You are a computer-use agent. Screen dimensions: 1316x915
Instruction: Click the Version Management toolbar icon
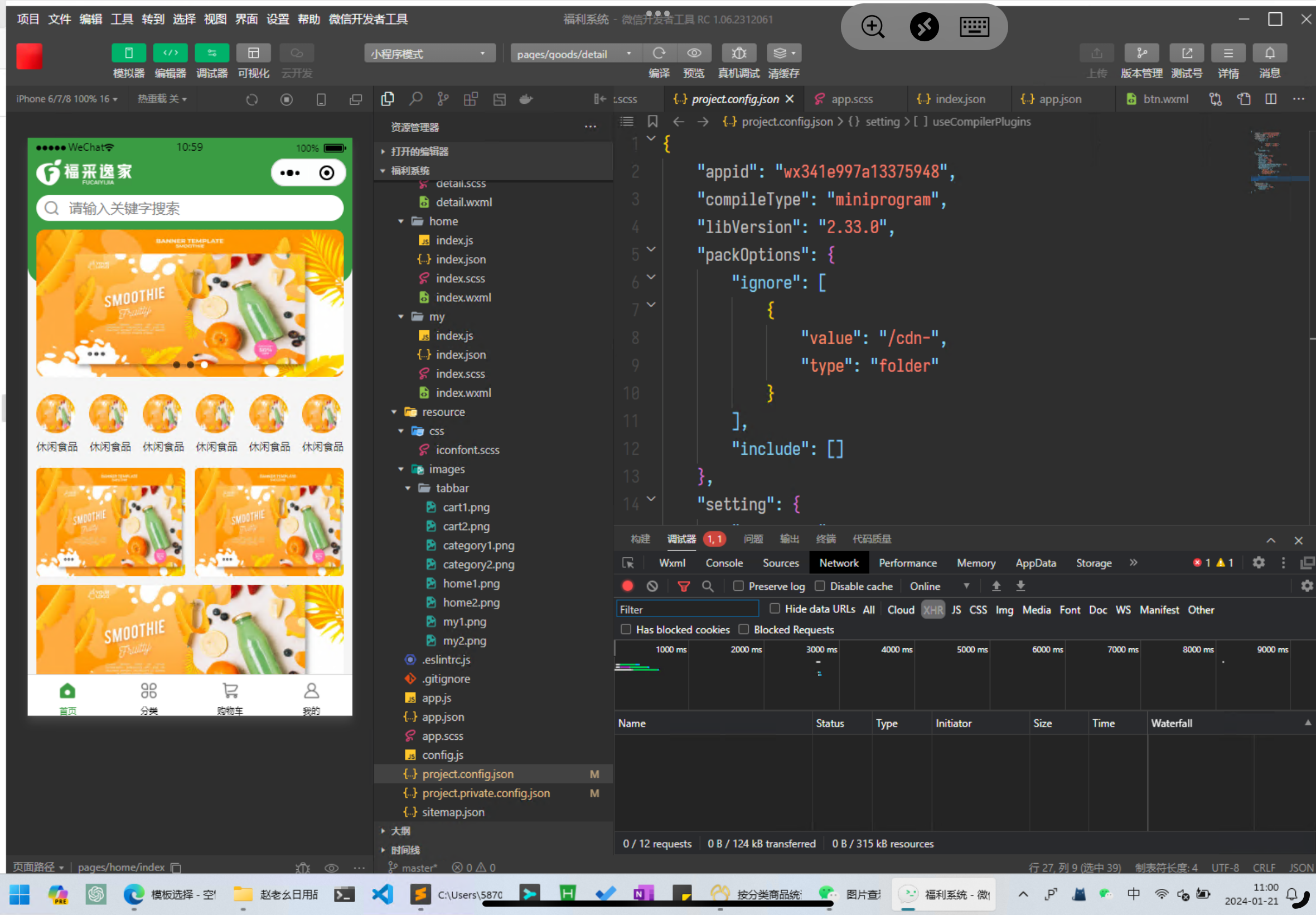(x=1141, y=54)
